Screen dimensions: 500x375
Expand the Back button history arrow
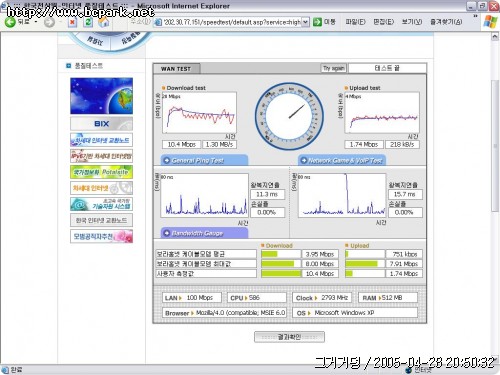coord(36,22)
